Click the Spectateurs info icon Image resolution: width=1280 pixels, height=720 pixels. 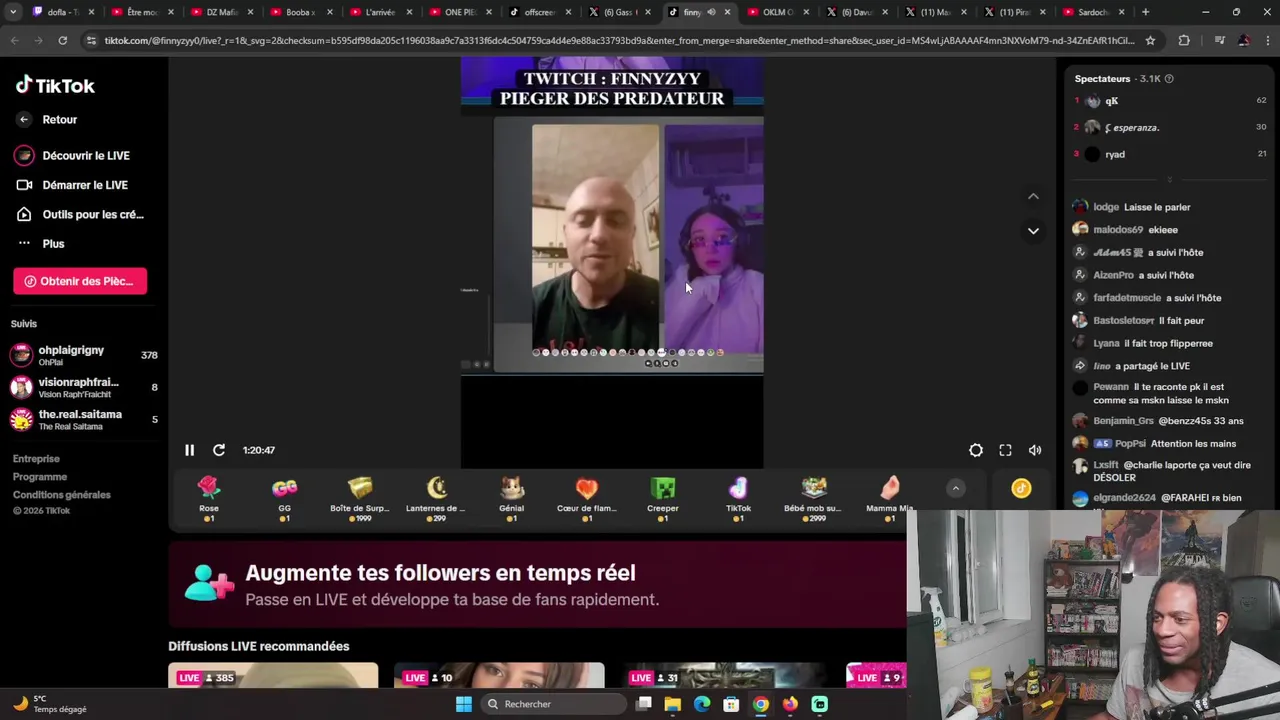(1169, 79)
